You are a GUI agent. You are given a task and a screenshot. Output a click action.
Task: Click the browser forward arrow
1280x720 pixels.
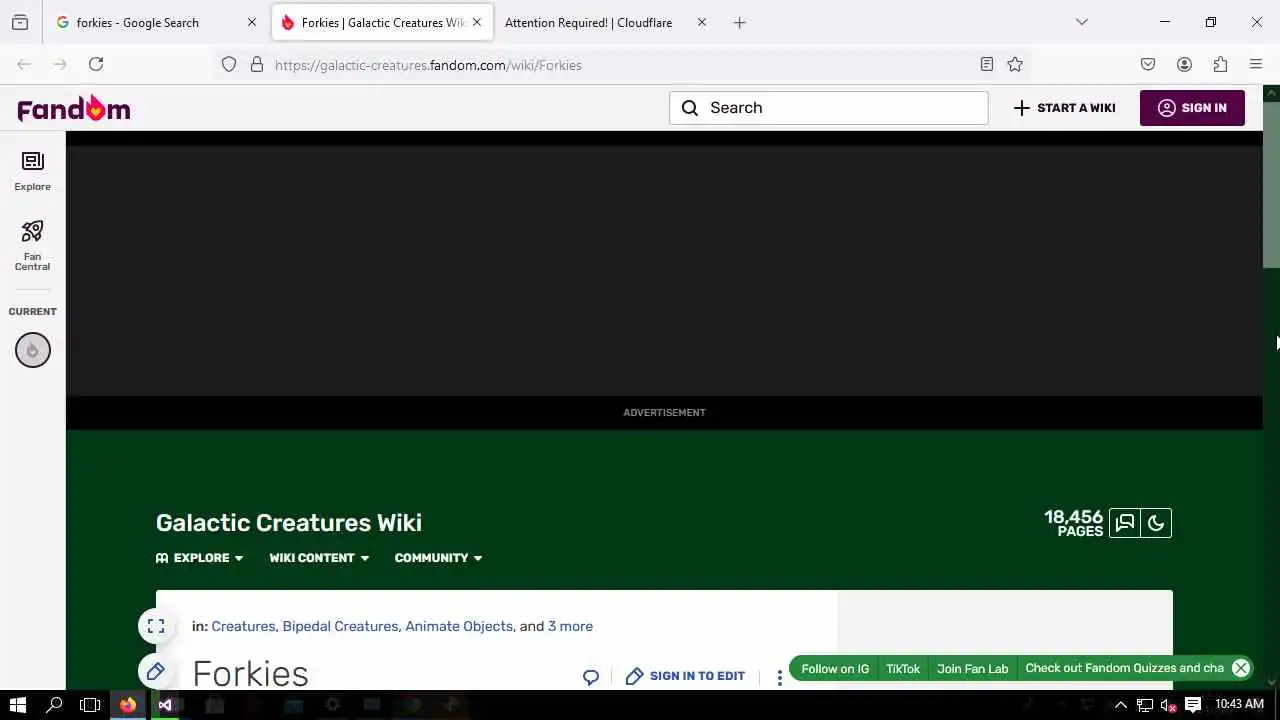60,64
